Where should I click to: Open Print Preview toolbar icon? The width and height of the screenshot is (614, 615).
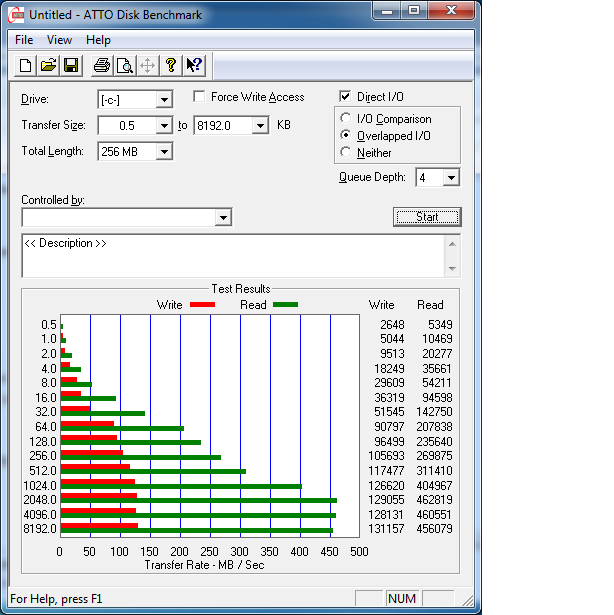(125, 65)
